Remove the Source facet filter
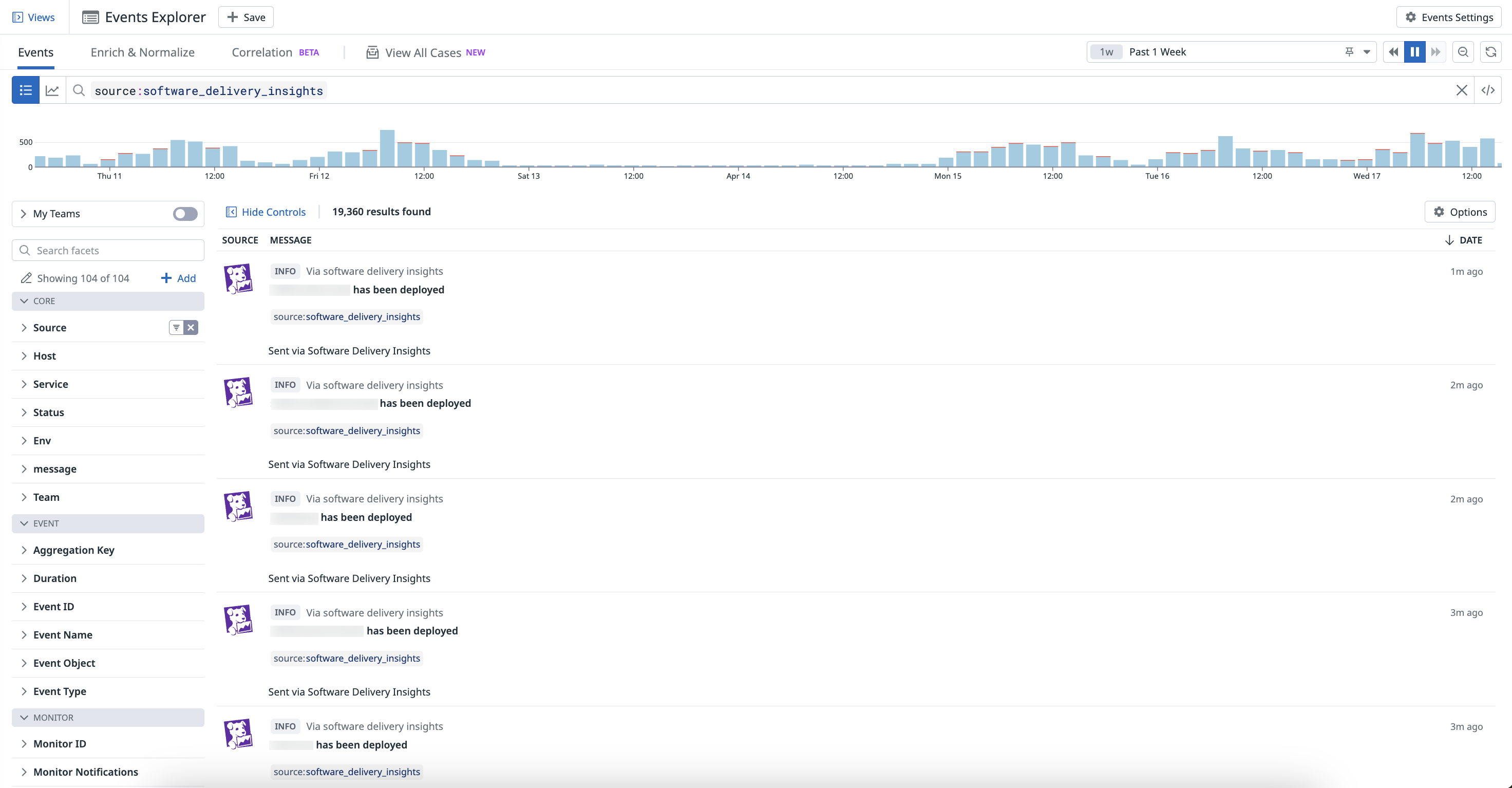The image size is (1512, 788). [x=191, y=327]
